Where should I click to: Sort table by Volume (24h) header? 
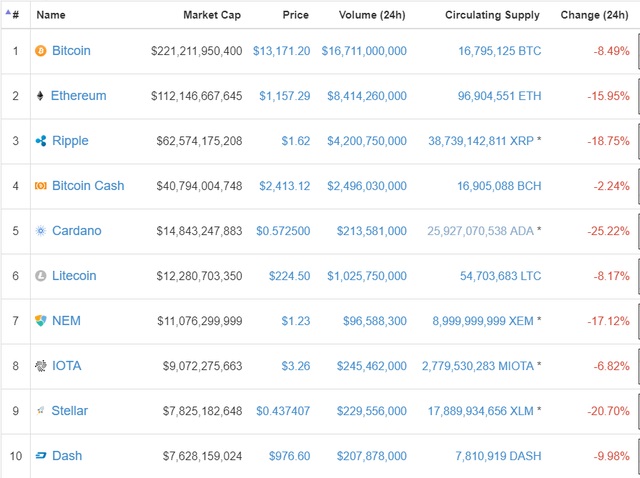[x=372, y=15]
